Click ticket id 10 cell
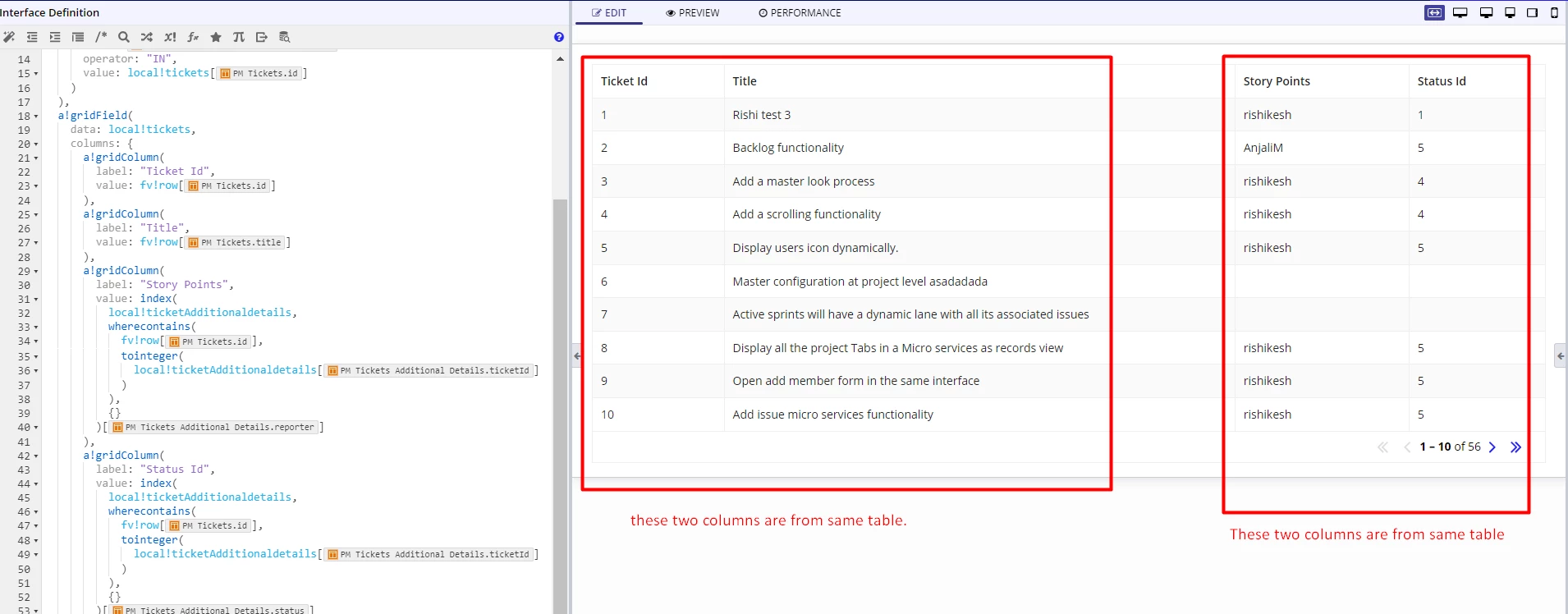The image size is (1568, 614). [x=607, y=415]
